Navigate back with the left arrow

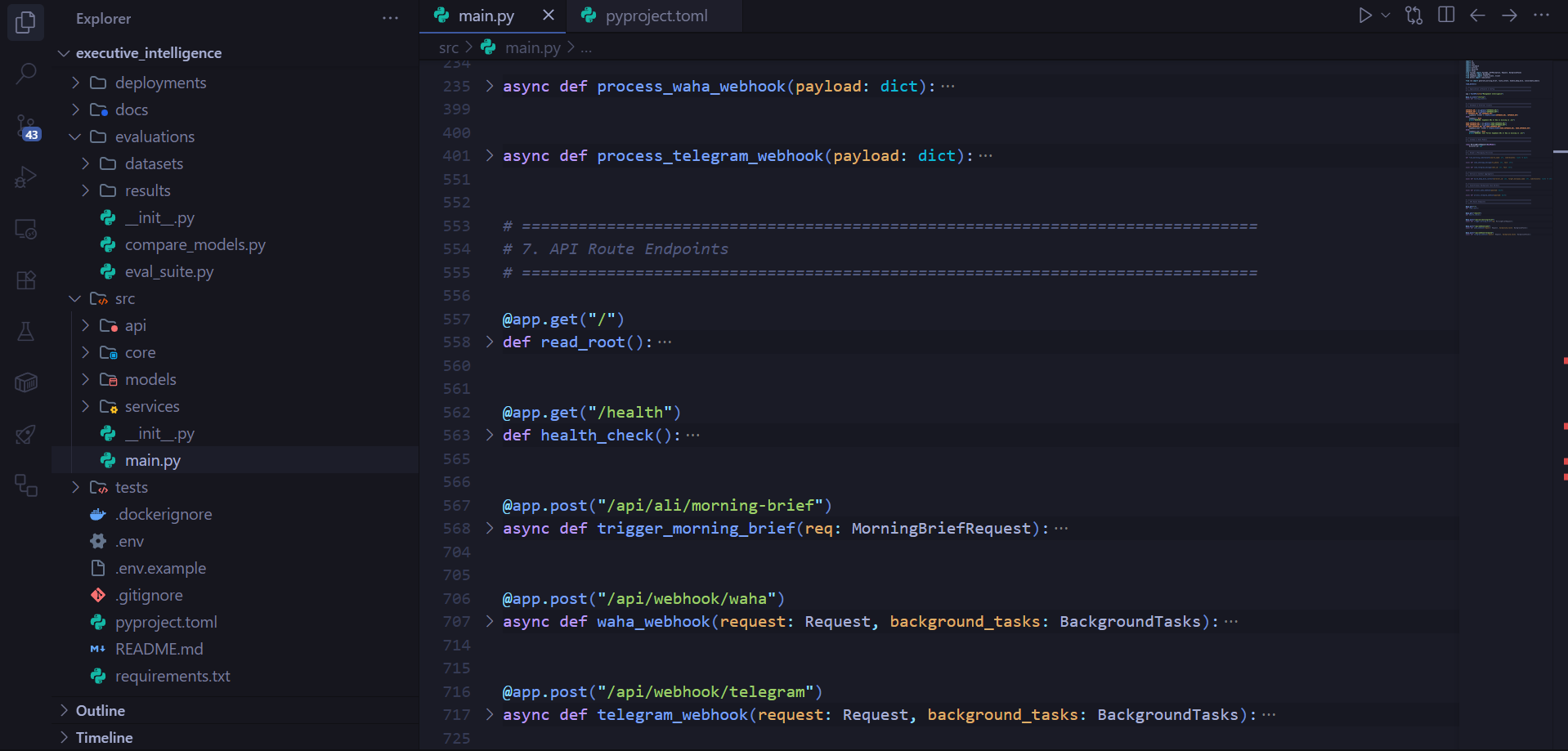point(1477,16)
